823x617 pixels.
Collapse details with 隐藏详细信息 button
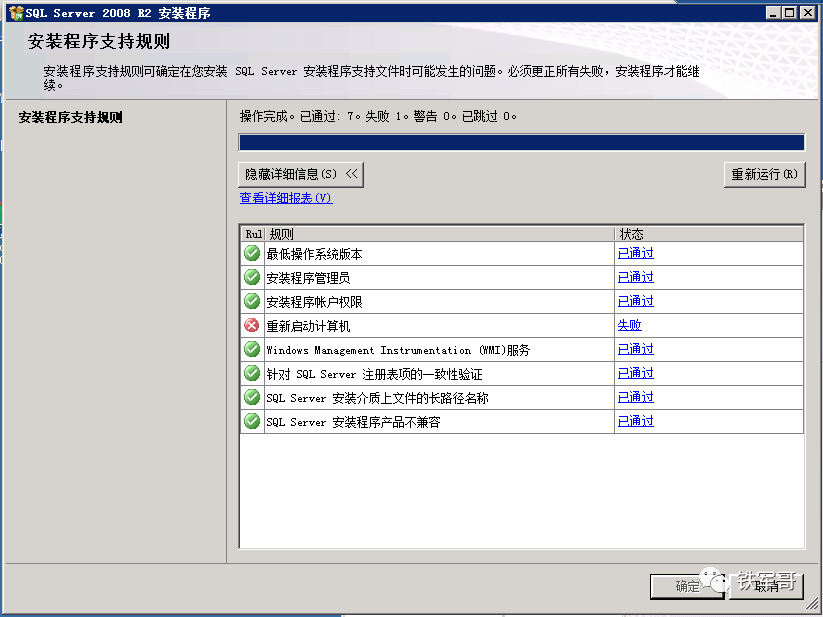[x=301, y=174]
